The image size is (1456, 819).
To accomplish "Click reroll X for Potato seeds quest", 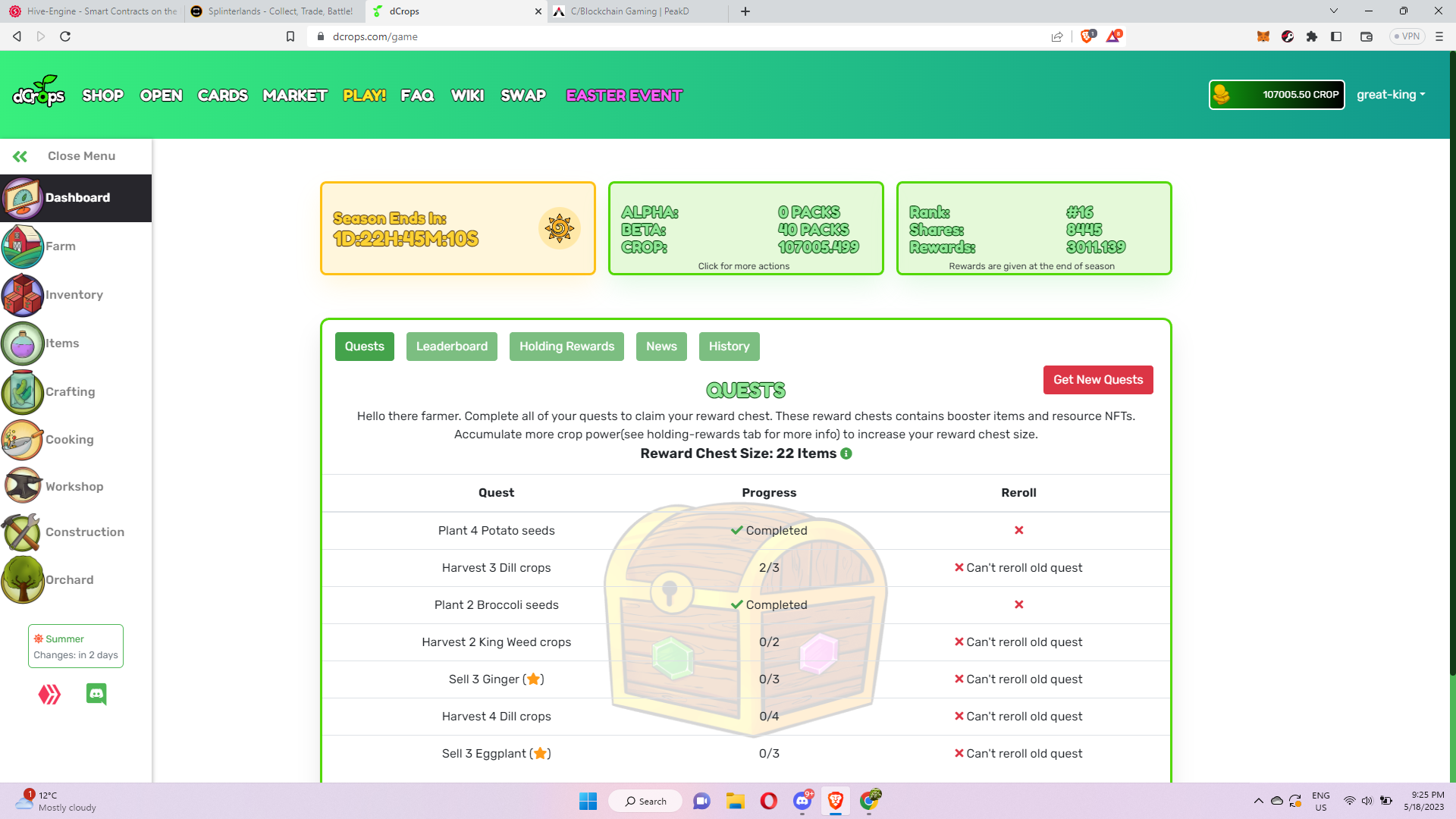I will (x=1018, y=530).
